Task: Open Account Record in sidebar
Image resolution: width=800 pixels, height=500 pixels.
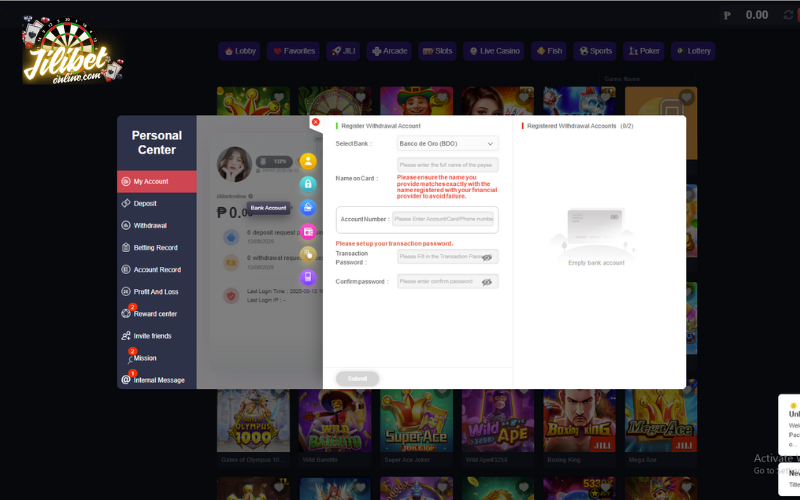Action: pyautogui.click(x=157, y=269)
